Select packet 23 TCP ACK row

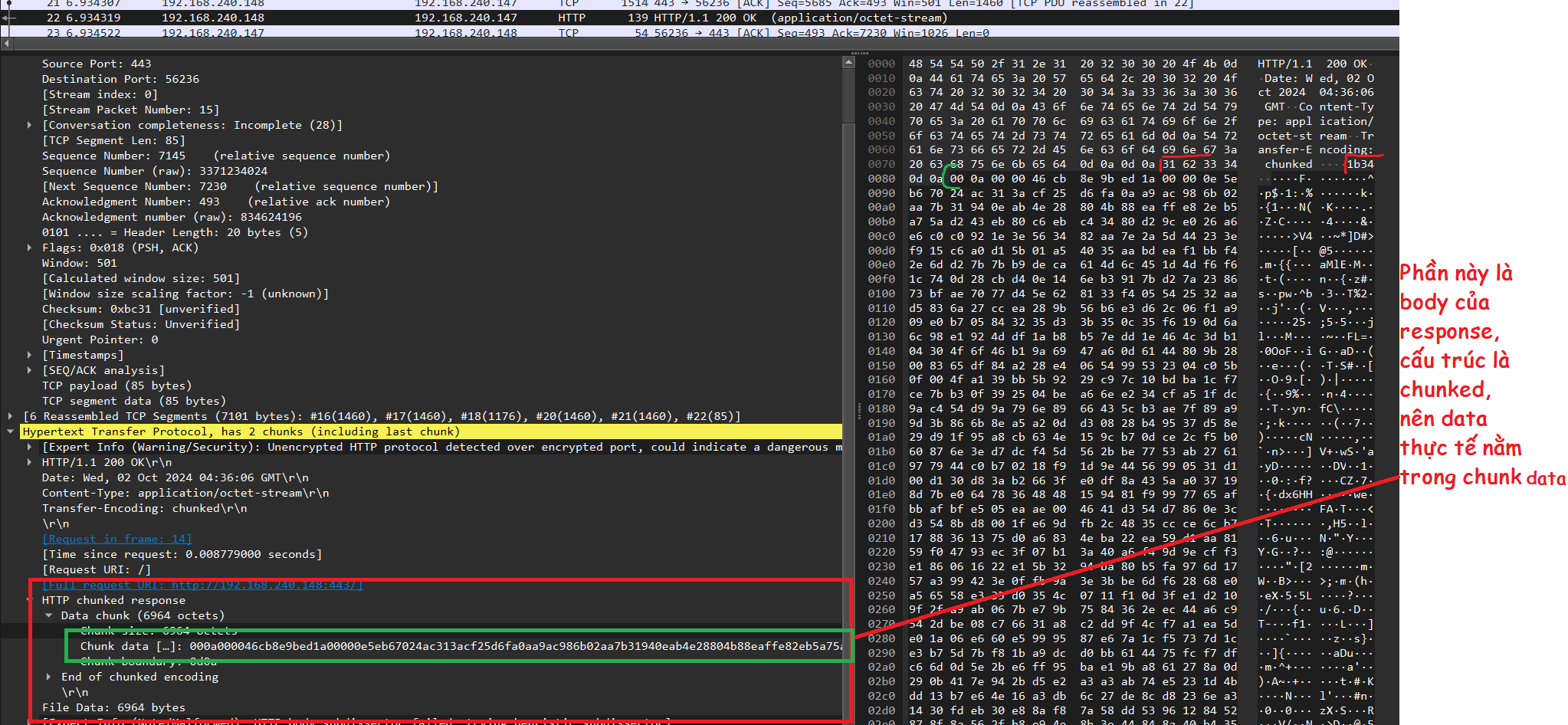700,33
